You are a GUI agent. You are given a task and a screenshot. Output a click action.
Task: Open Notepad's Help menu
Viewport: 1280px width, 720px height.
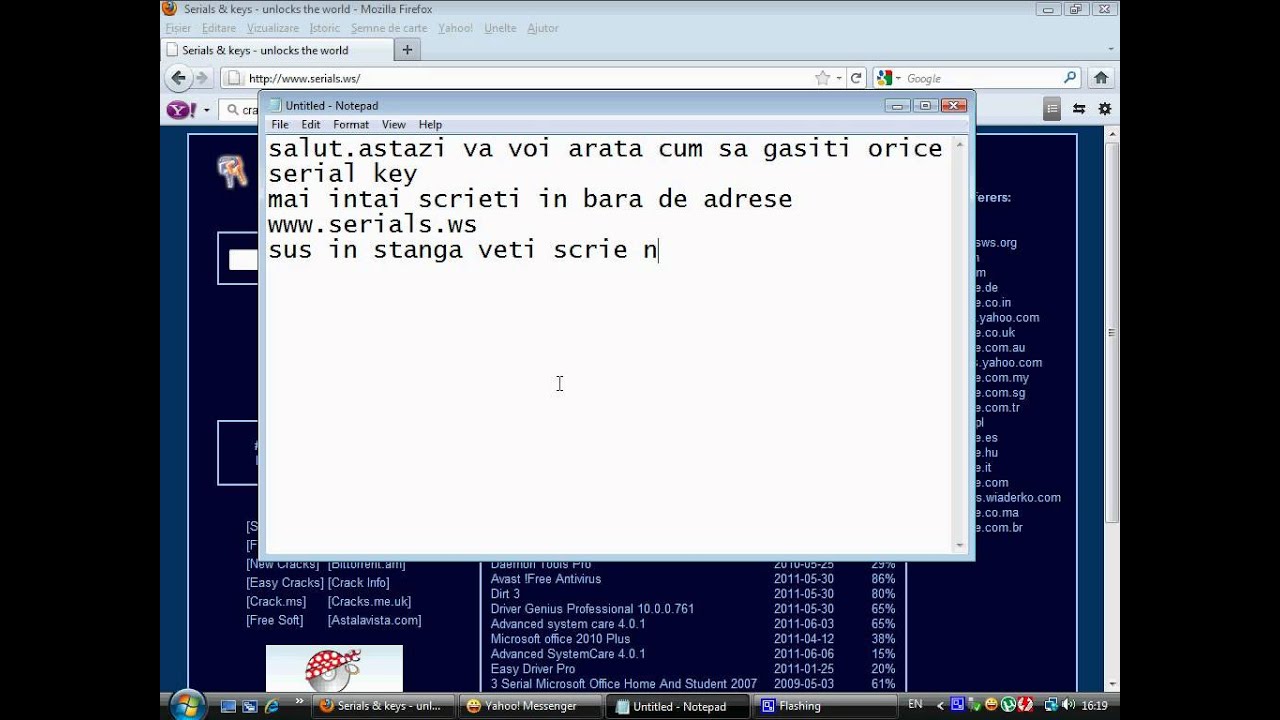tap(430, 125)
